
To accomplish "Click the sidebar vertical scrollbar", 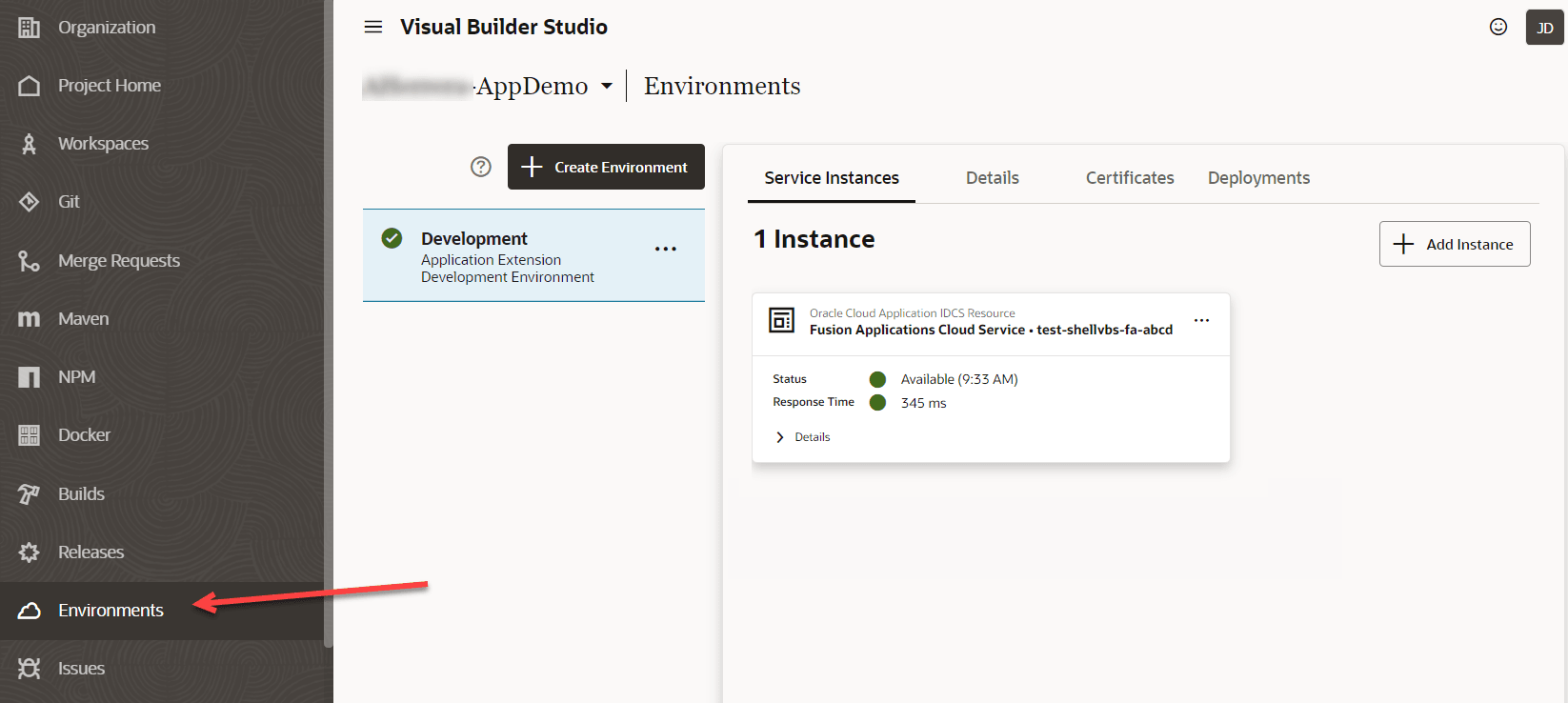I will (x=329, y=324).
